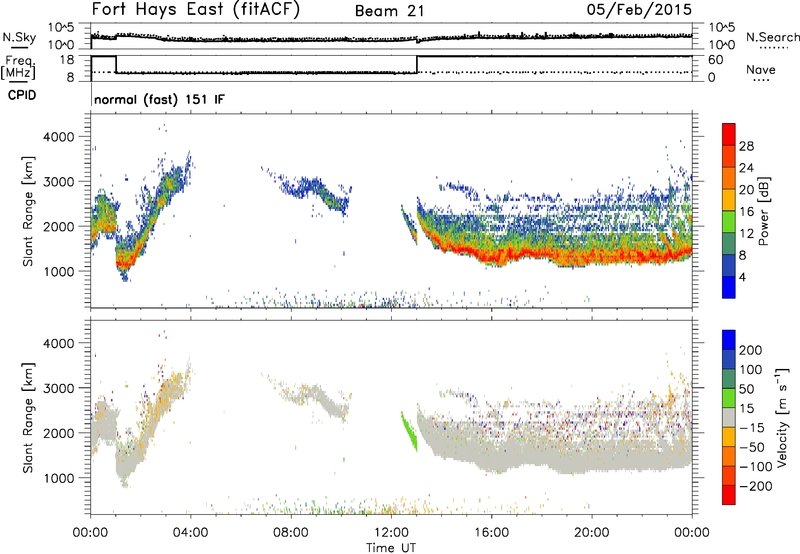Click the 'Nave' legend label
This screenshot has width=800, height=554.
[761, 69]
